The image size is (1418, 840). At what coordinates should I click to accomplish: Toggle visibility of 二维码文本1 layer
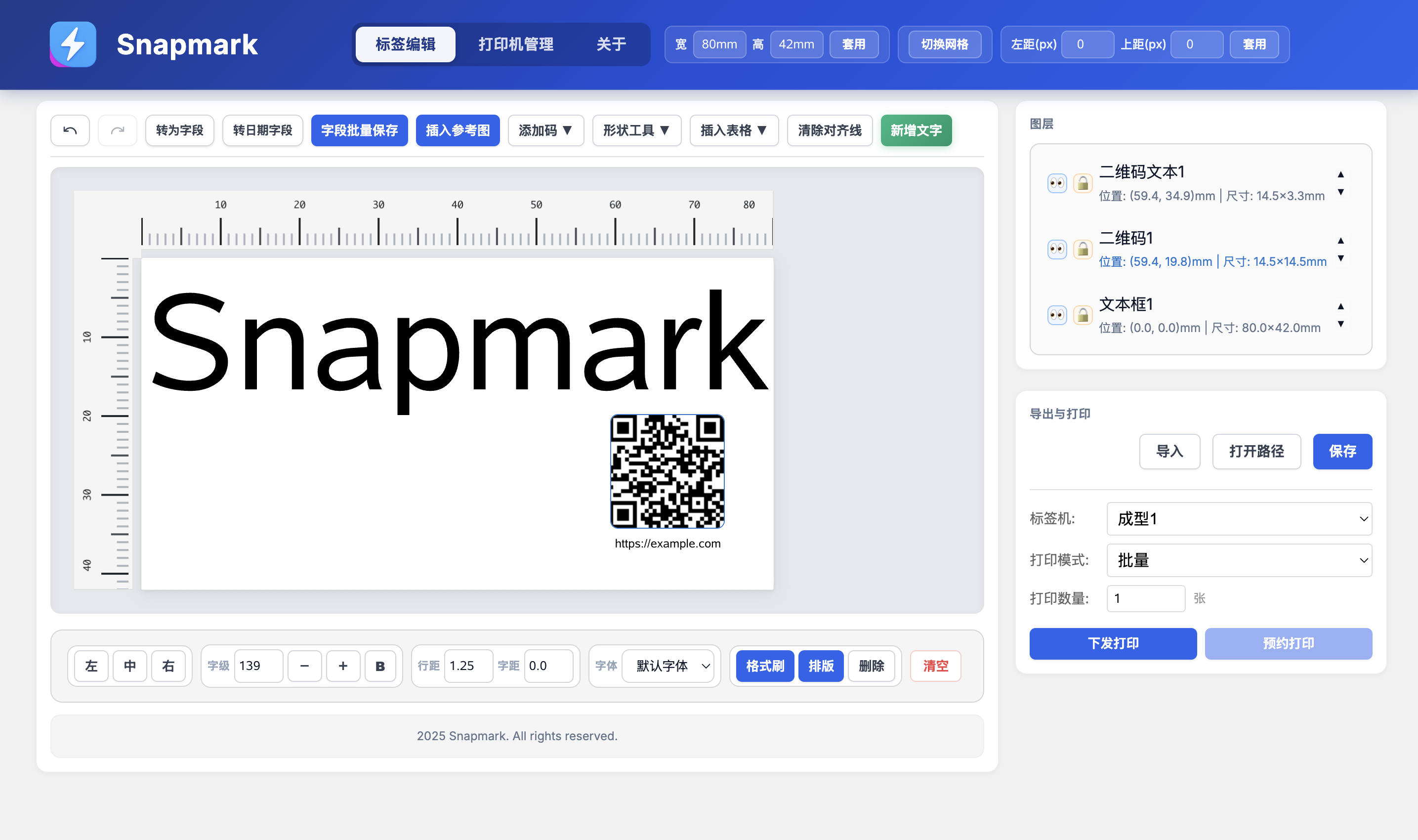pos(1056,183)
